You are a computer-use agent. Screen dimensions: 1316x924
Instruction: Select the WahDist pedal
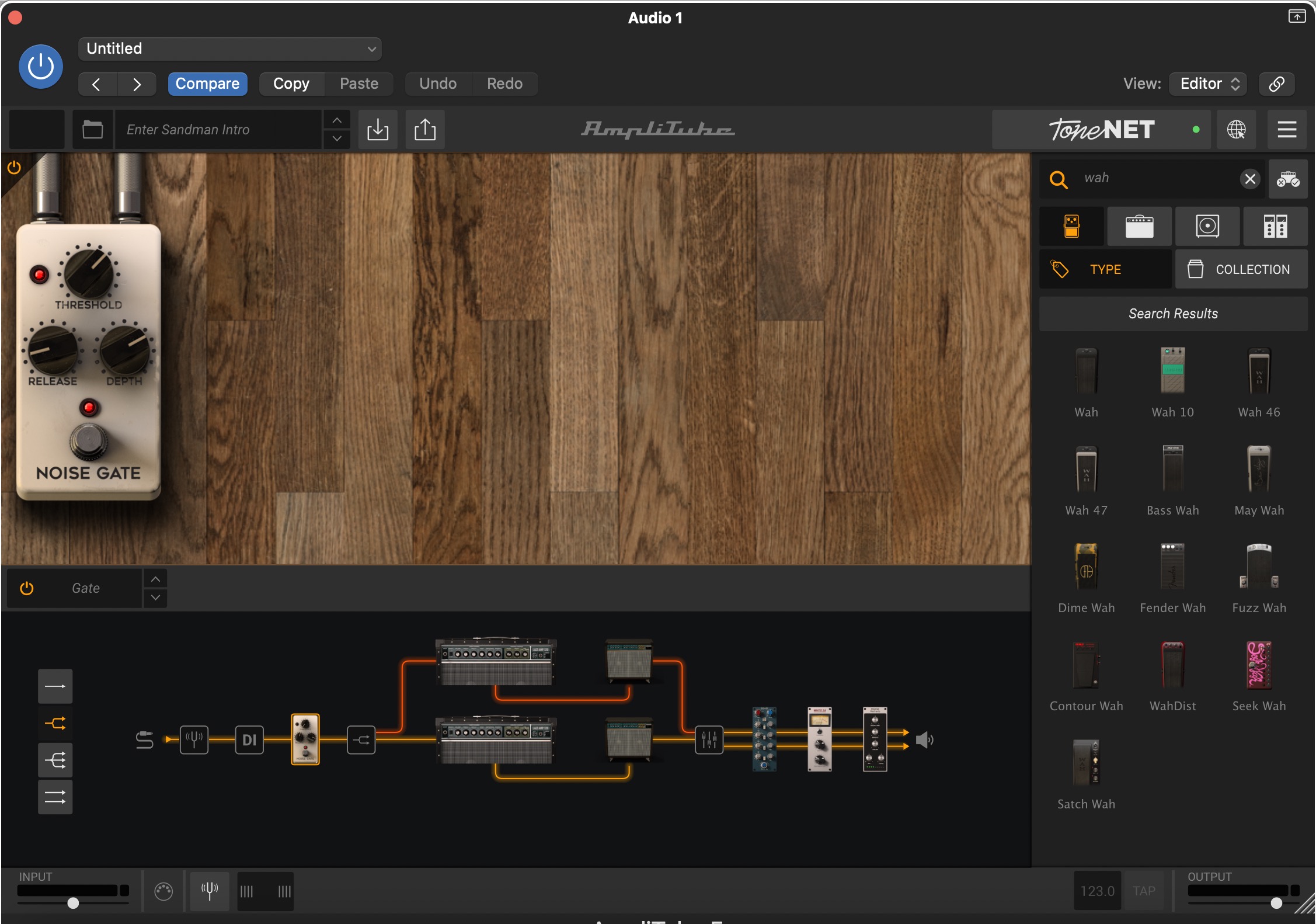click(x=1172, y=665)
